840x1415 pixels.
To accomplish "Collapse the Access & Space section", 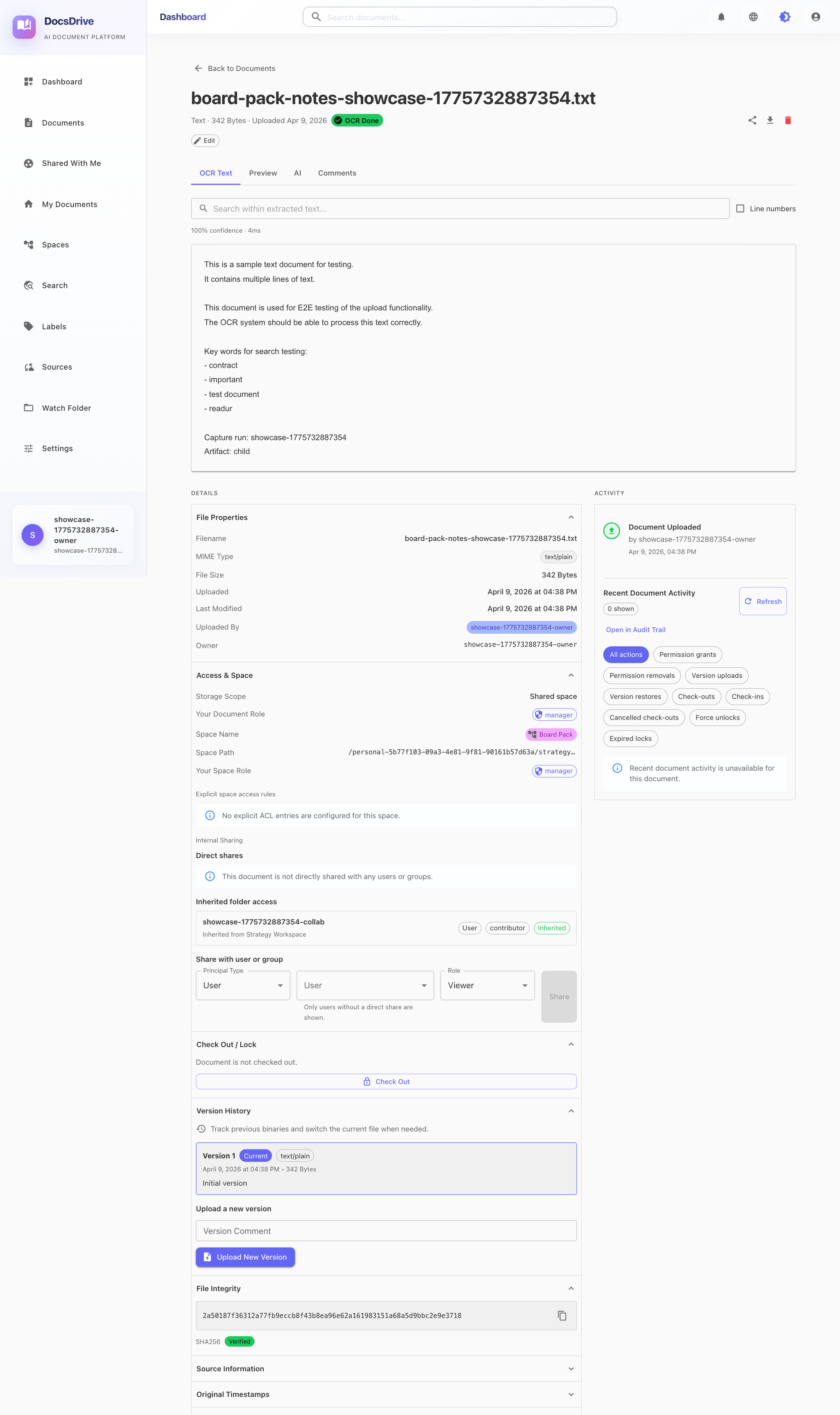I will tap(571, 675).
